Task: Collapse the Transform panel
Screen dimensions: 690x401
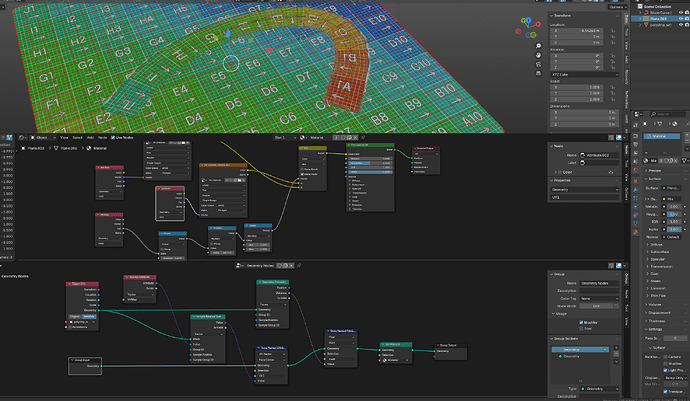Action: [552, 15]
